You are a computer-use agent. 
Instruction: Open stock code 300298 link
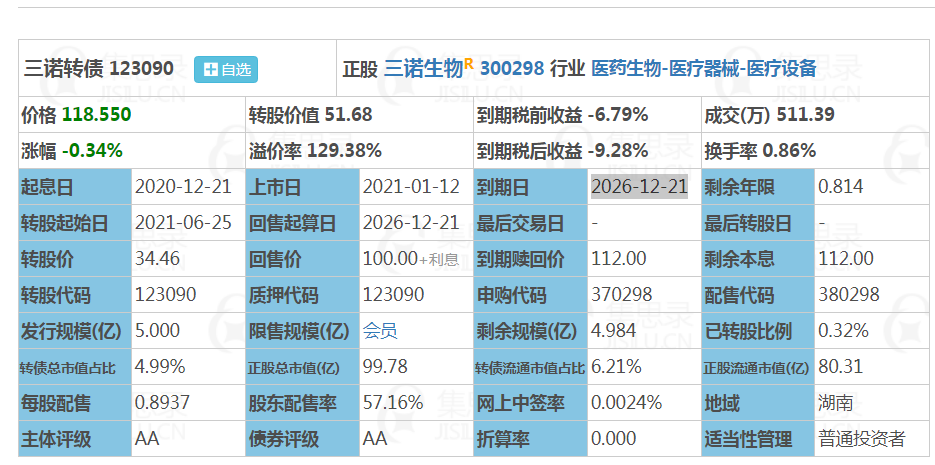click(512, 69)
